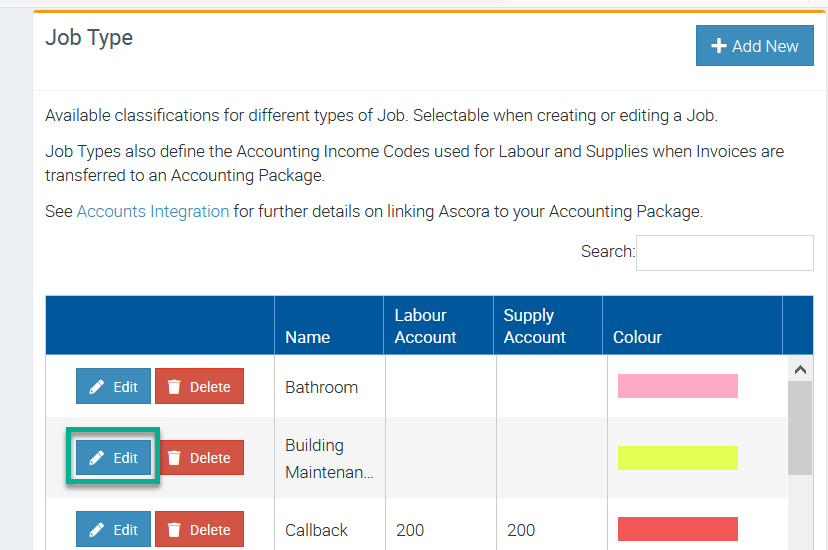
Task: Focus the Search input field
Action: point(724,253)
